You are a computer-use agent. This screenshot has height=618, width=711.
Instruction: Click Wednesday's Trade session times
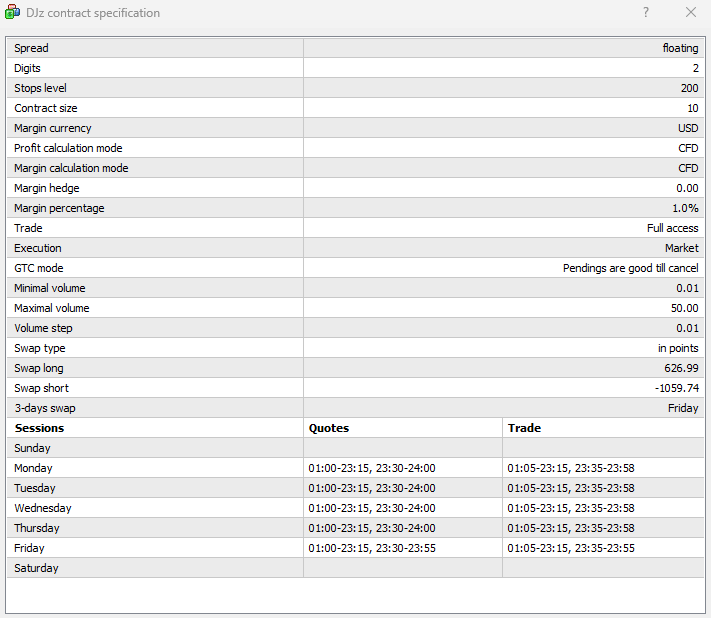(571, 508)
